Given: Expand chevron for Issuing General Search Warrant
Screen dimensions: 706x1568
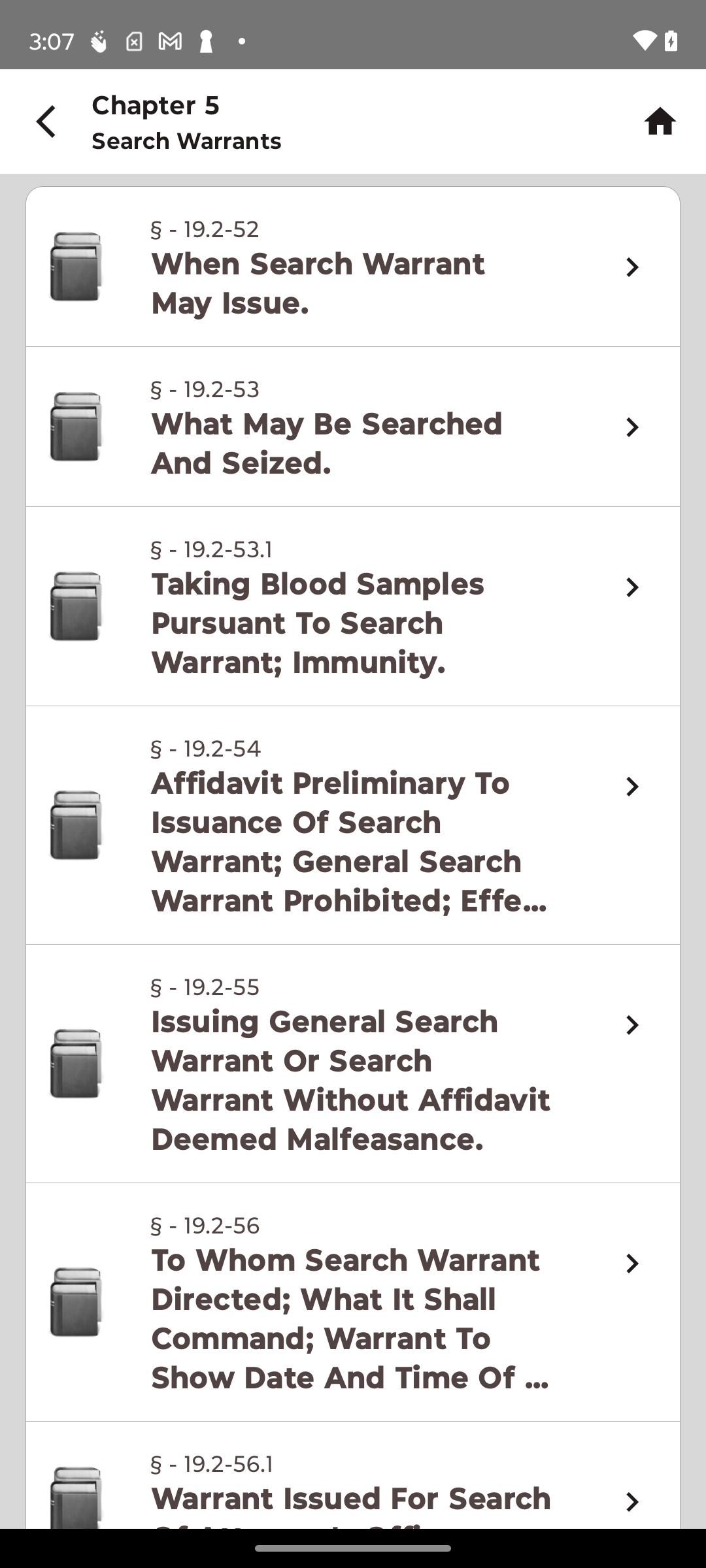Looking at the screenshot, I should (x=631, y=1025).
